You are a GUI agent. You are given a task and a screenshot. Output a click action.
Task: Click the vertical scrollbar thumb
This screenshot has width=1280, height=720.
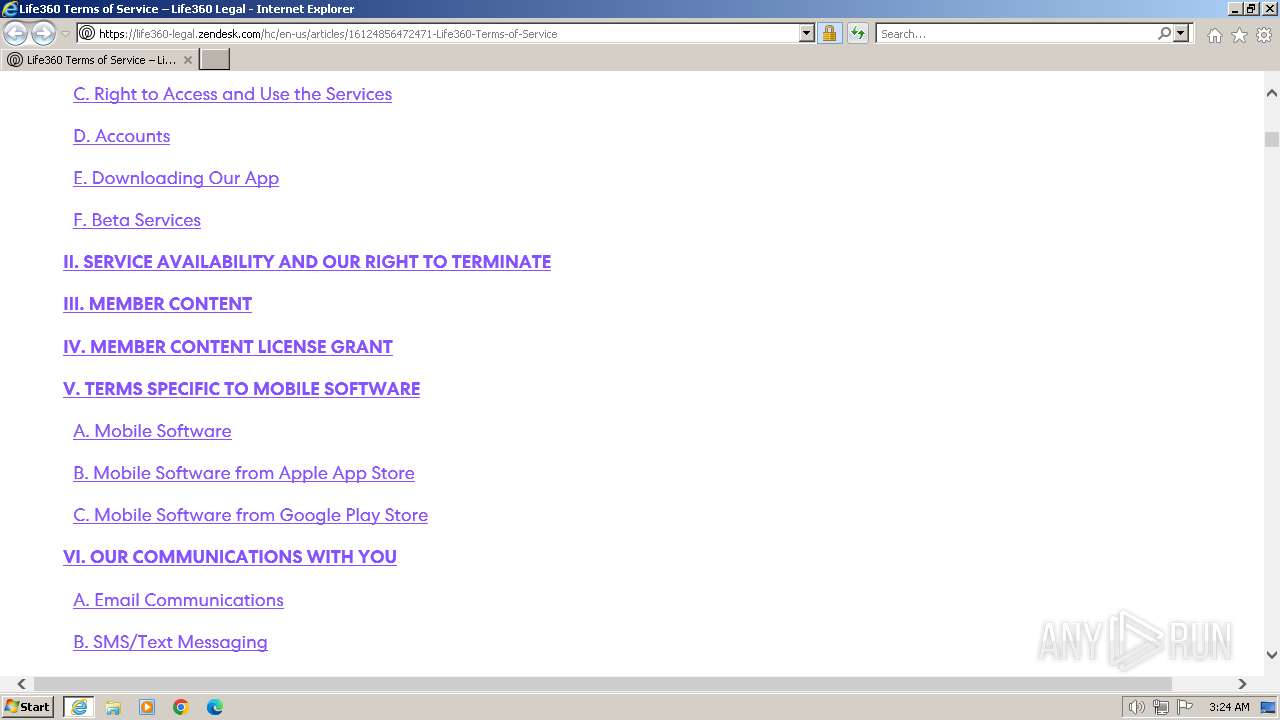[x=1271, y=139]
